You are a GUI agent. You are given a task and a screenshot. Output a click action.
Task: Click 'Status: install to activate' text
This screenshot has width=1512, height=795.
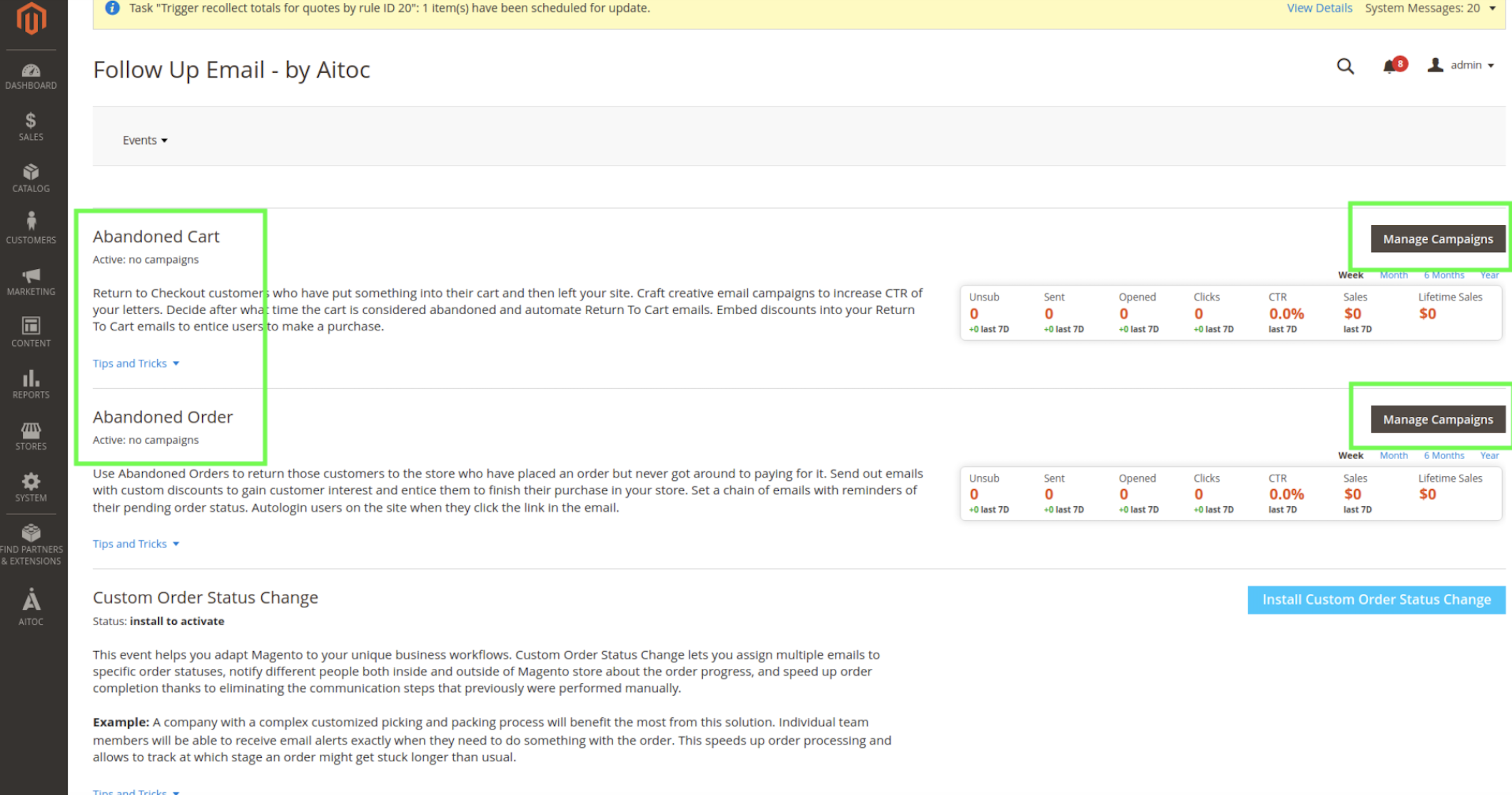click(158, 621)
